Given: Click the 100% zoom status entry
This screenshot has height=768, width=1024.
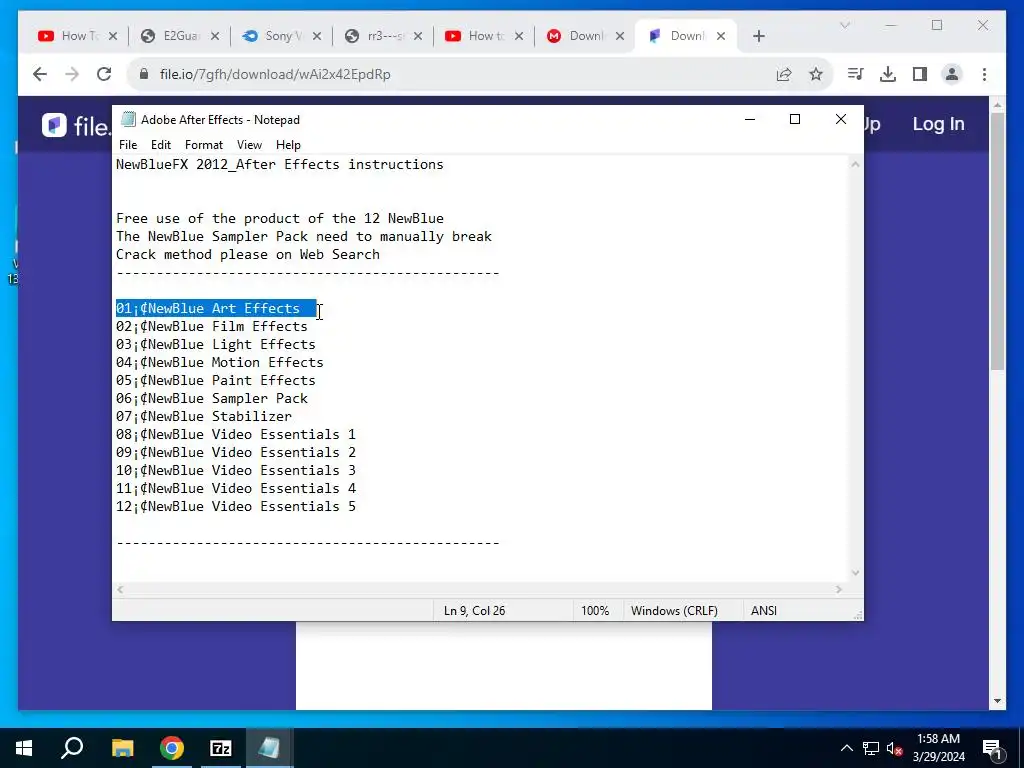Looking at the screenshot, I should point(595,611).
